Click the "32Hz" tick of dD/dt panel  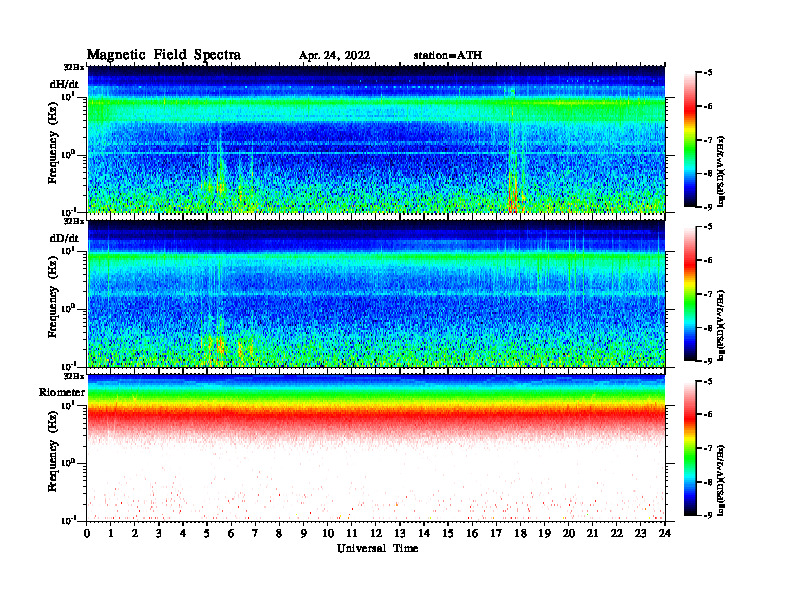pos(74,221)
